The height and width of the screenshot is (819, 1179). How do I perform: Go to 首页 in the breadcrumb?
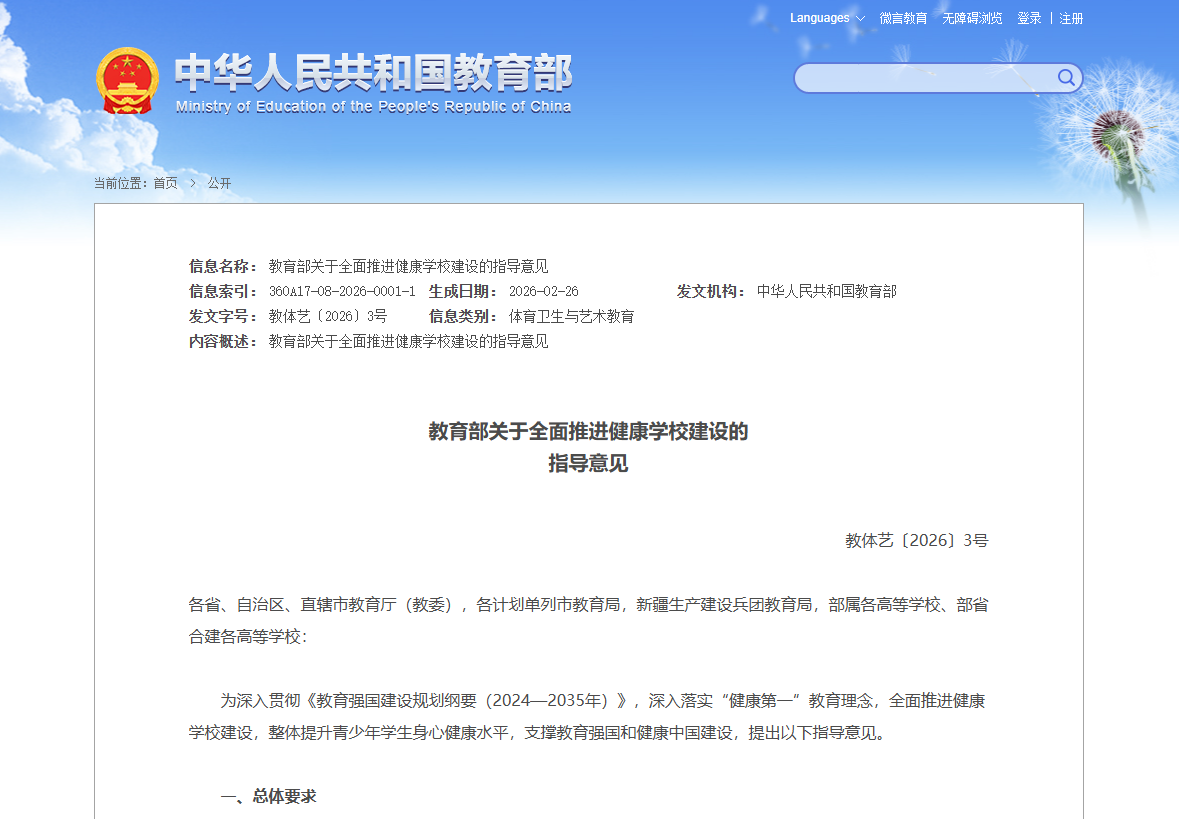pos(165,183)
